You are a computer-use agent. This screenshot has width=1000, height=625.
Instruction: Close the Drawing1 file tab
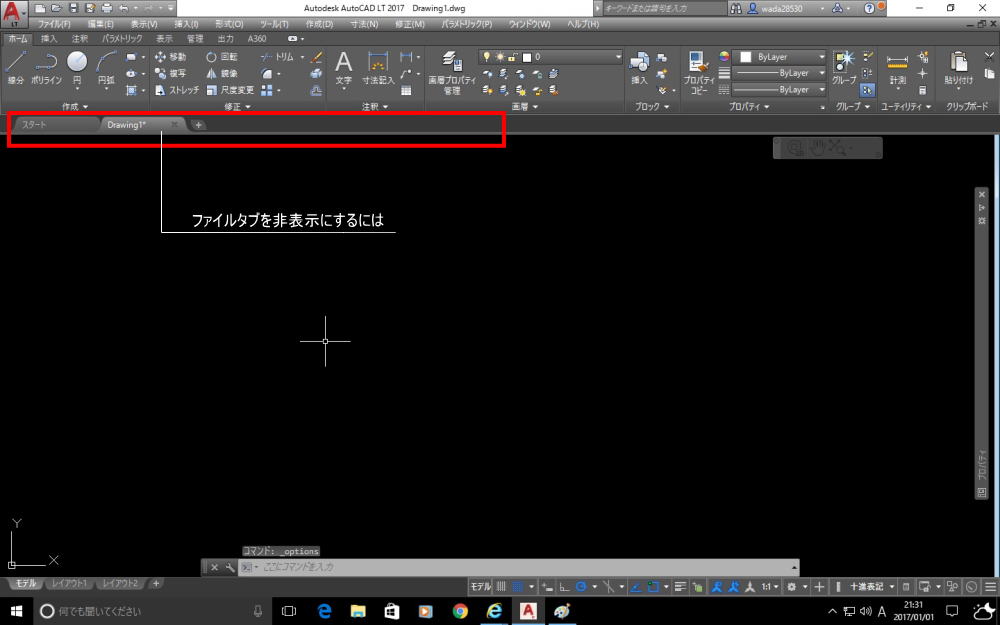tap(174, 124)
